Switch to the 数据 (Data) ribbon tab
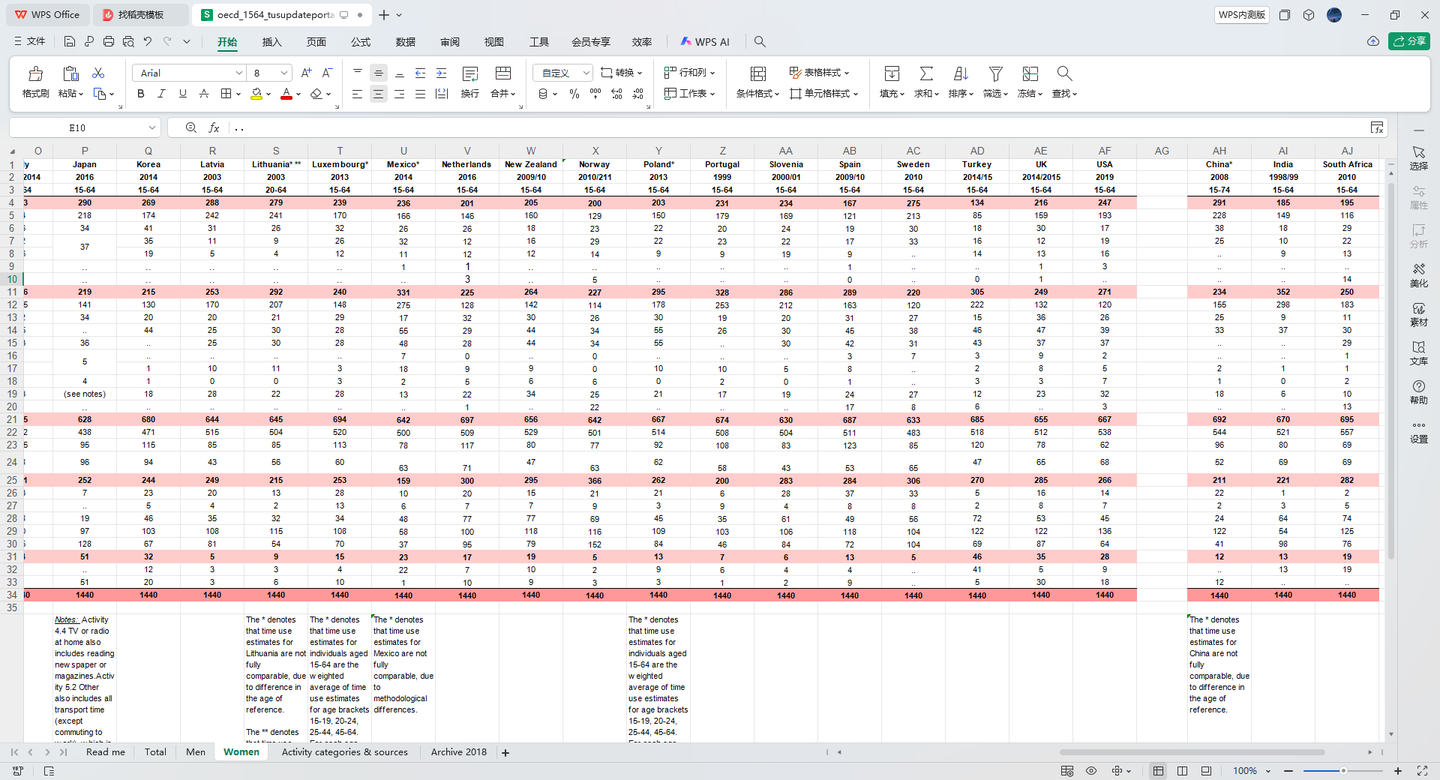 (x=405, y=42)
